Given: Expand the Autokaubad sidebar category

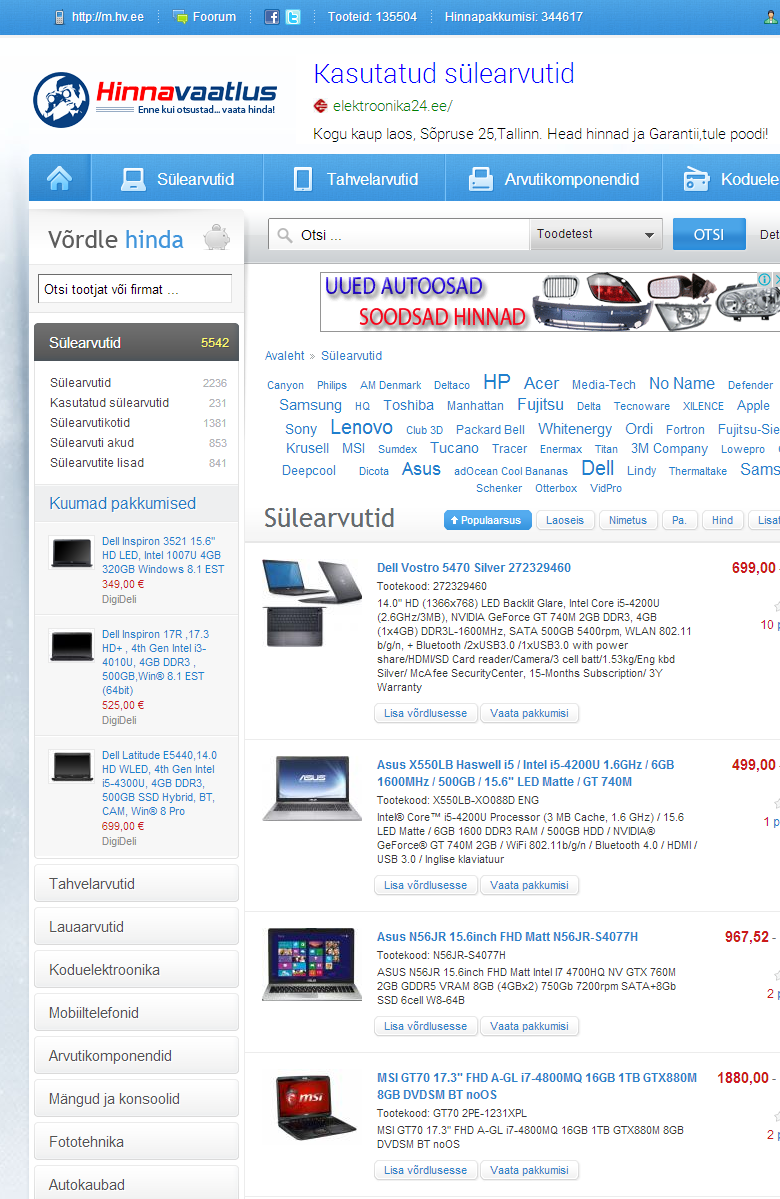Looking at the screenshot, I should pyautogui.click(x=137, y=1184).
